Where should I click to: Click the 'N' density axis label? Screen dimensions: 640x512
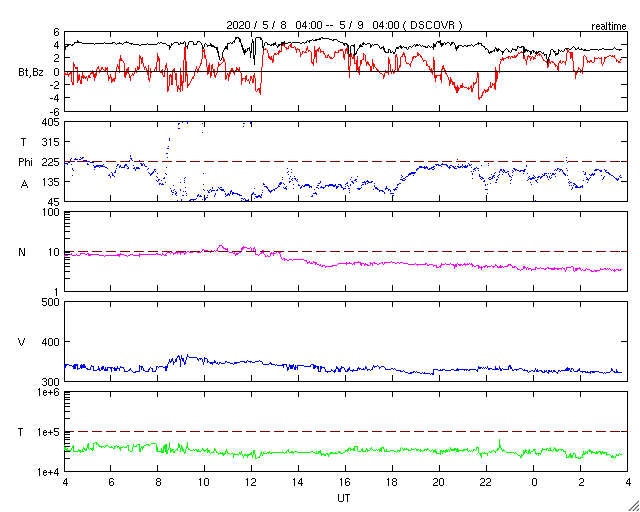(22, 252)
